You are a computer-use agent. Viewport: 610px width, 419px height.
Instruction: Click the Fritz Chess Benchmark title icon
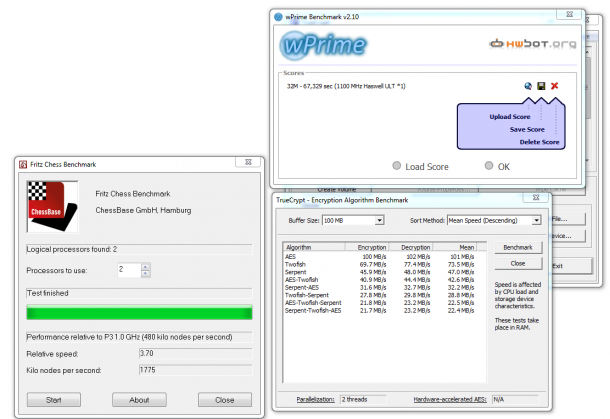click(x=23, y=164)
